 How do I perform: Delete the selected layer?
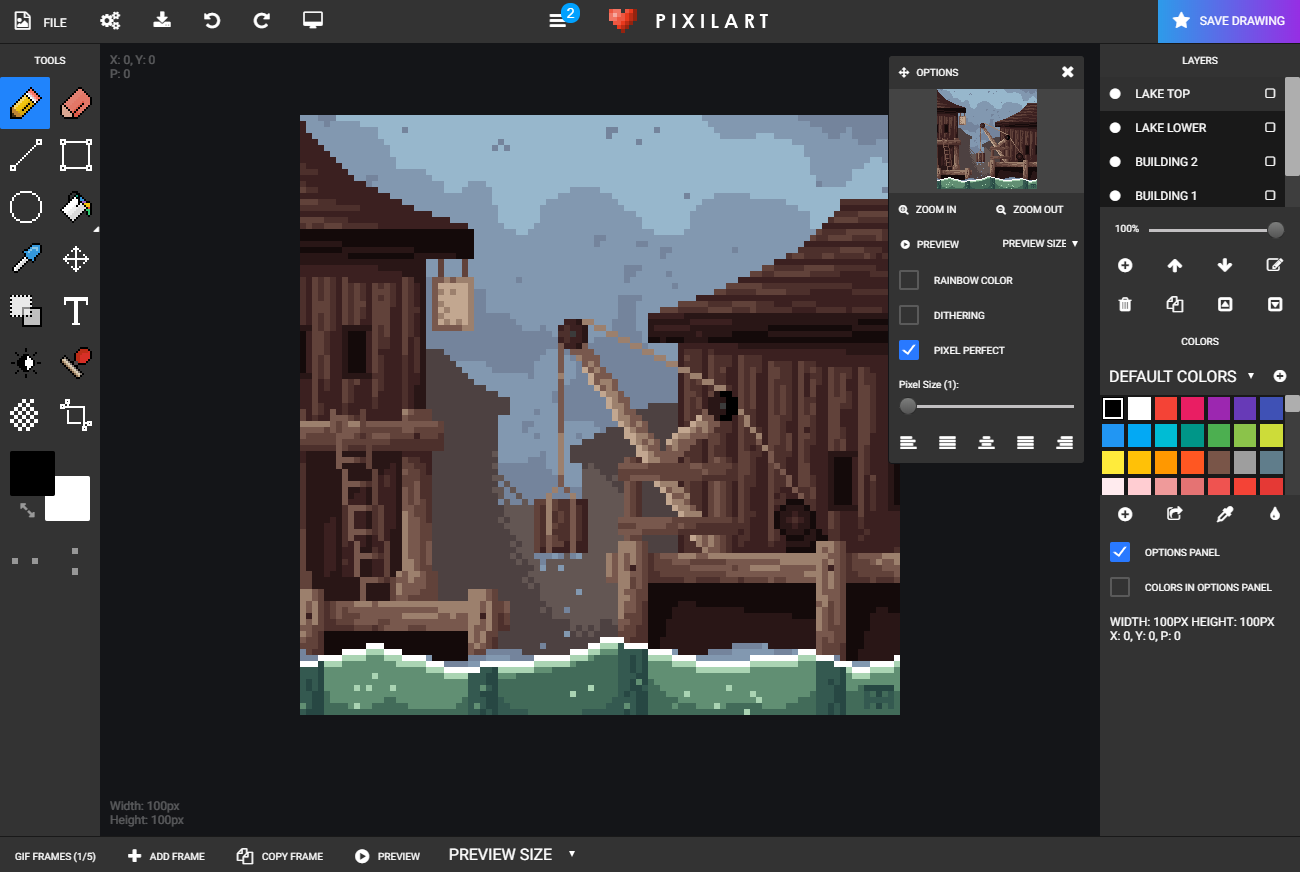tap(1125, 304)
